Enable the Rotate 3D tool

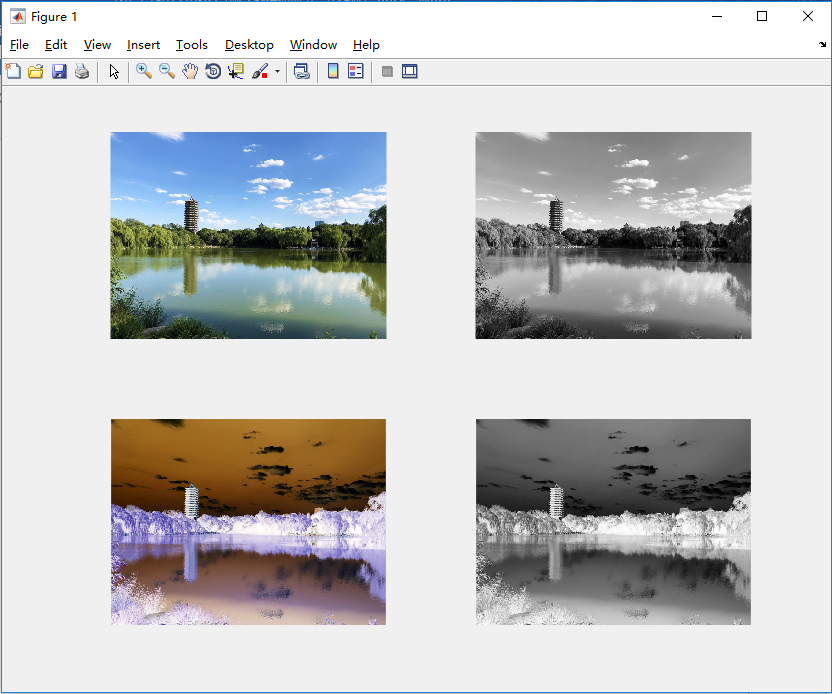213,71
